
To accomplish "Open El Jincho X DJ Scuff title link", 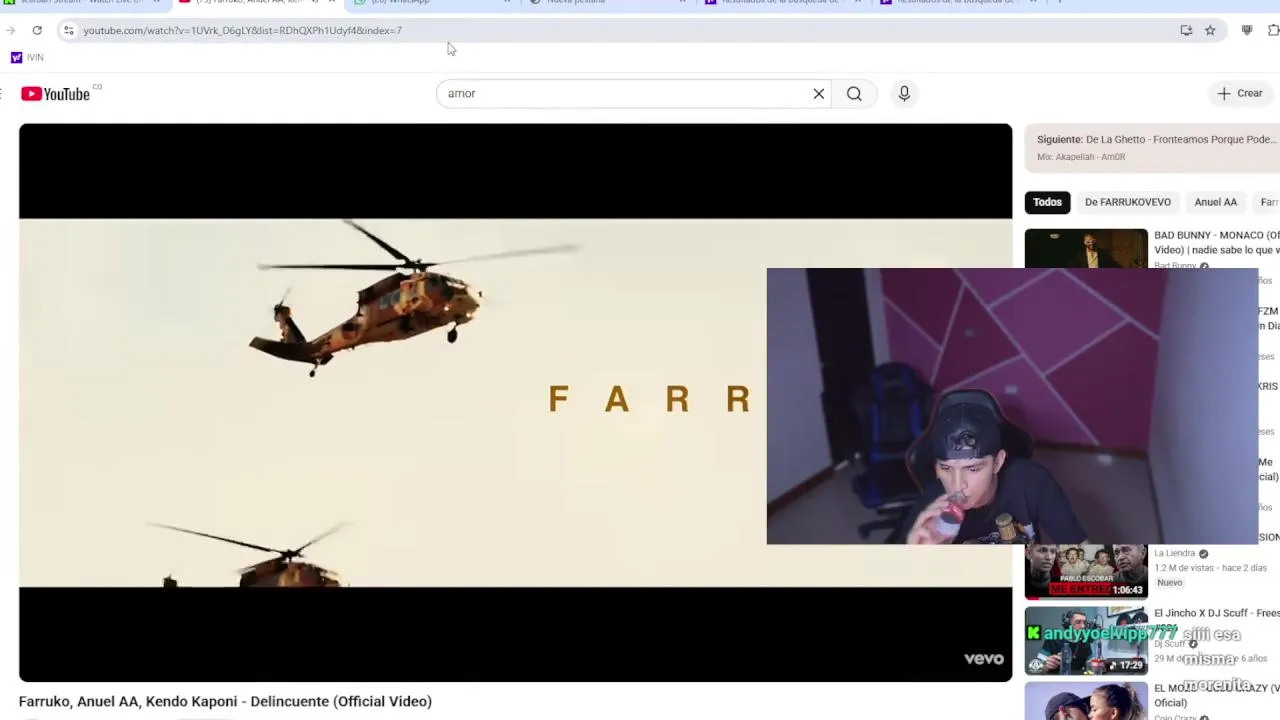I will click(1216, 613).
